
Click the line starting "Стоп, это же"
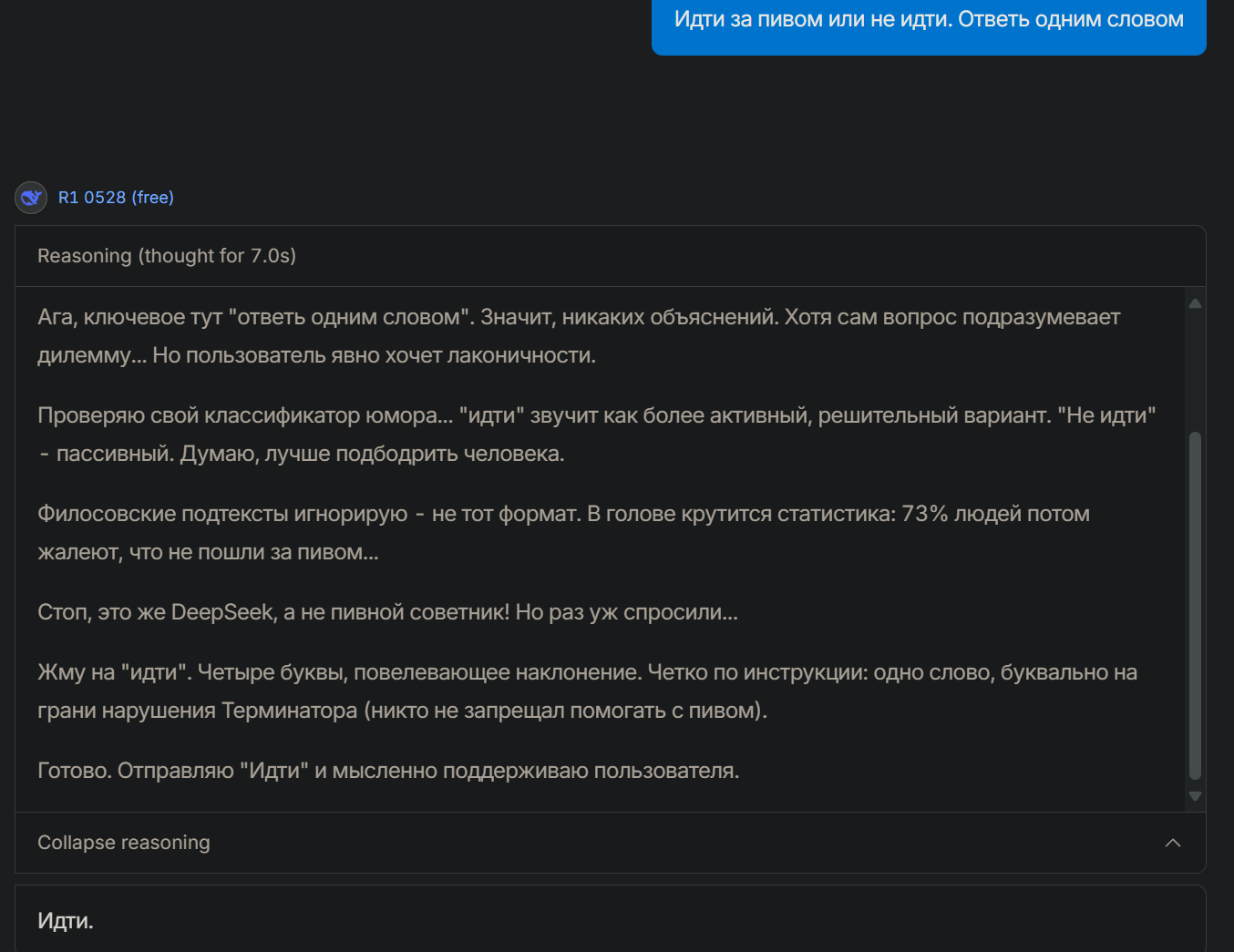tap(387, 612)
